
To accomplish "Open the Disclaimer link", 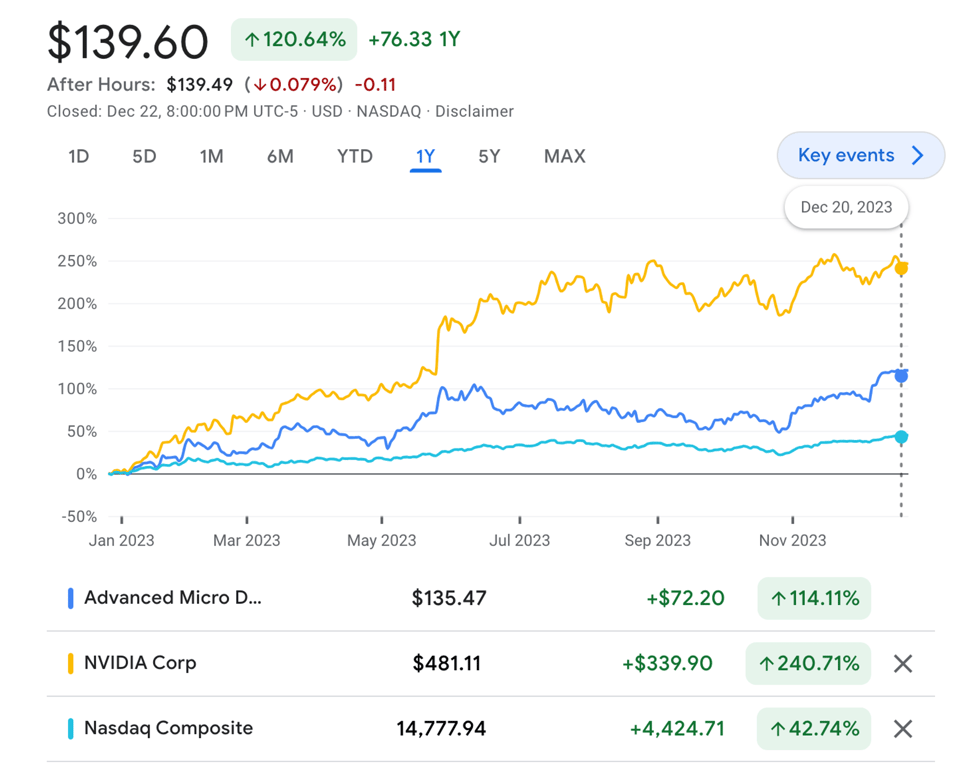I will (474, 111).
